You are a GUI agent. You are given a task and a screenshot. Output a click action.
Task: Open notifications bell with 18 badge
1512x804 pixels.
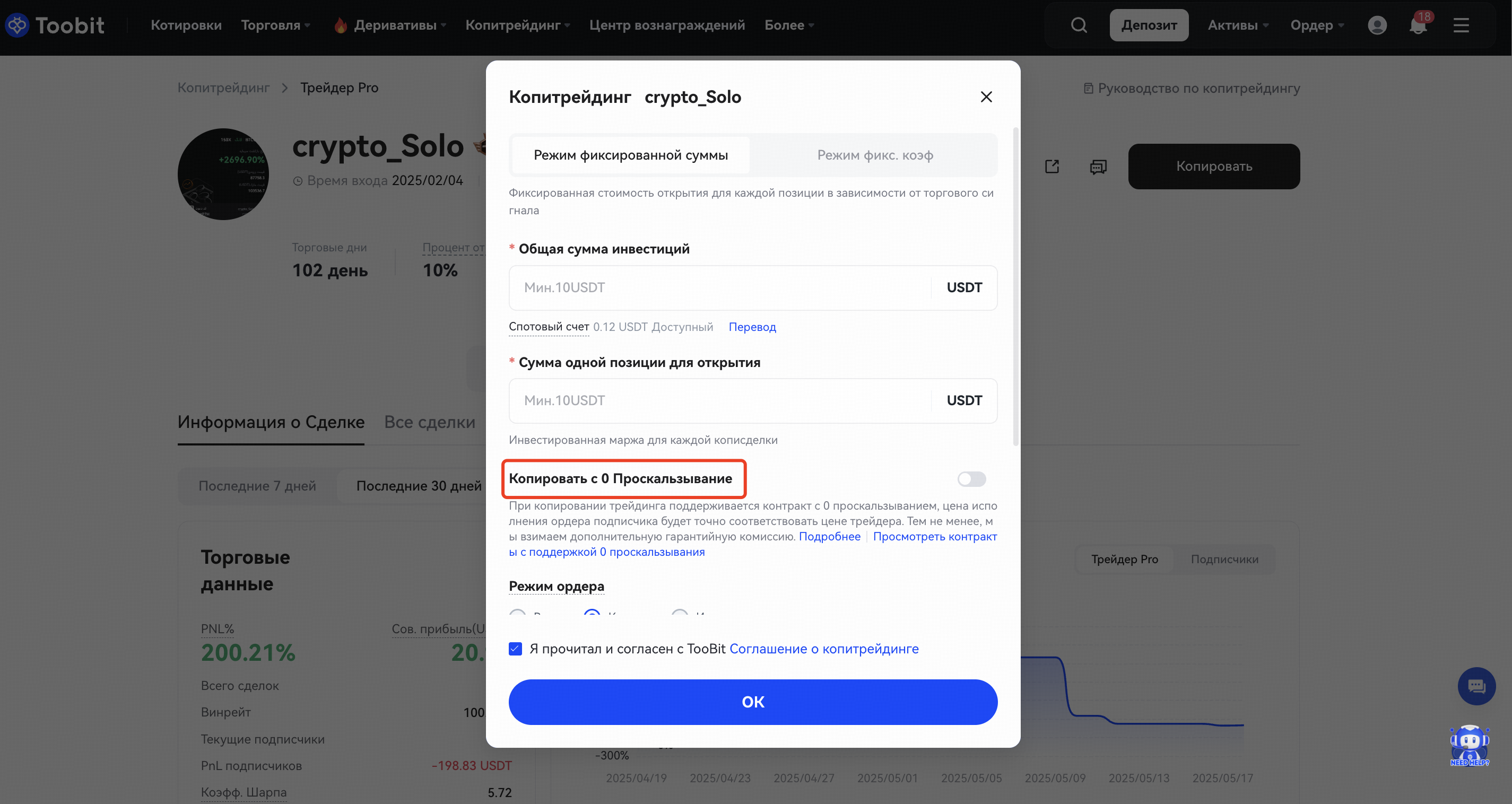(1419, 24)
